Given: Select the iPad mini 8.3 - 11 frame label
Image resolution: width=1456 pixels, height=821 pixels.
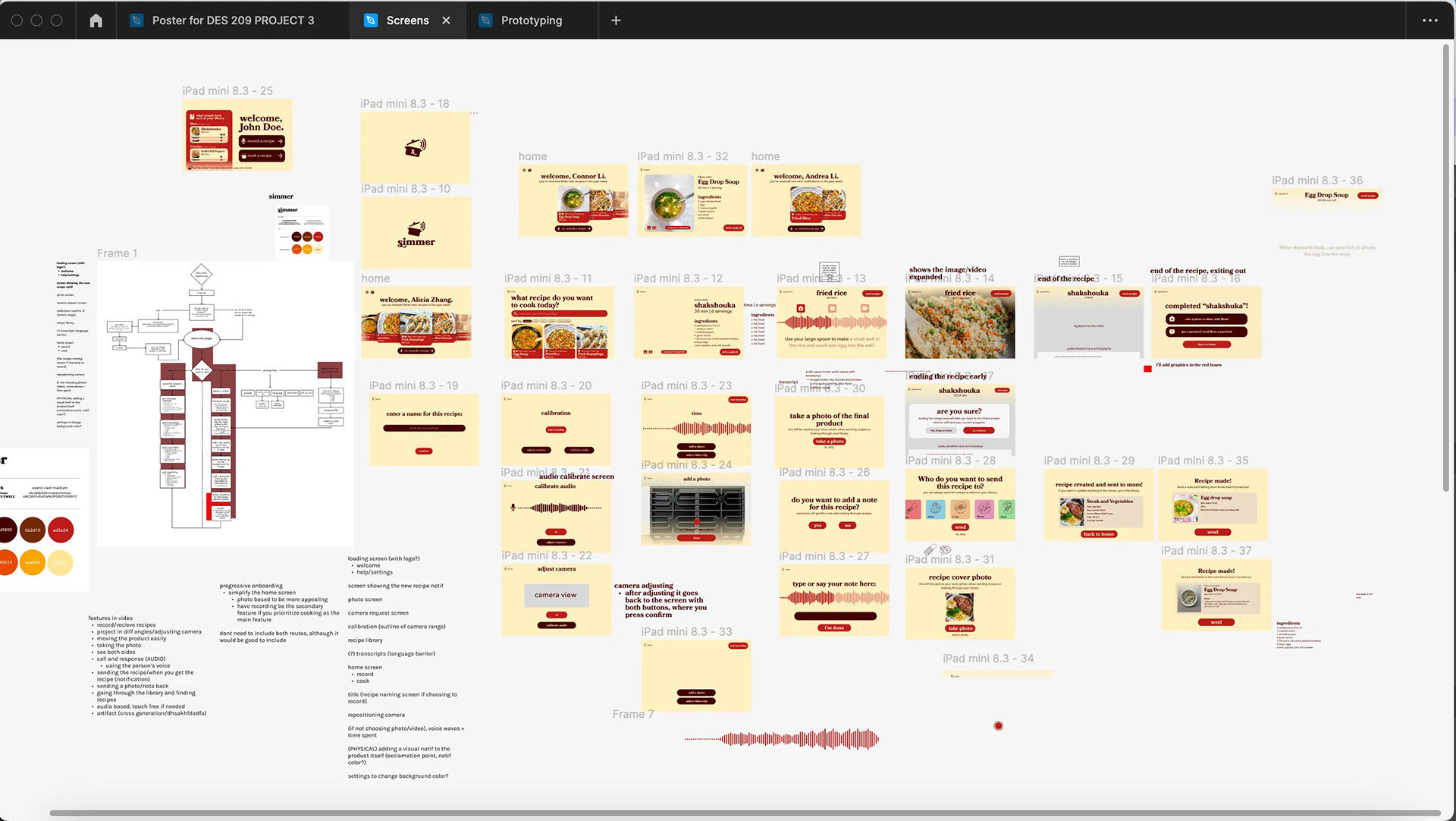Looking at the screenshot, I should (548, 278).
